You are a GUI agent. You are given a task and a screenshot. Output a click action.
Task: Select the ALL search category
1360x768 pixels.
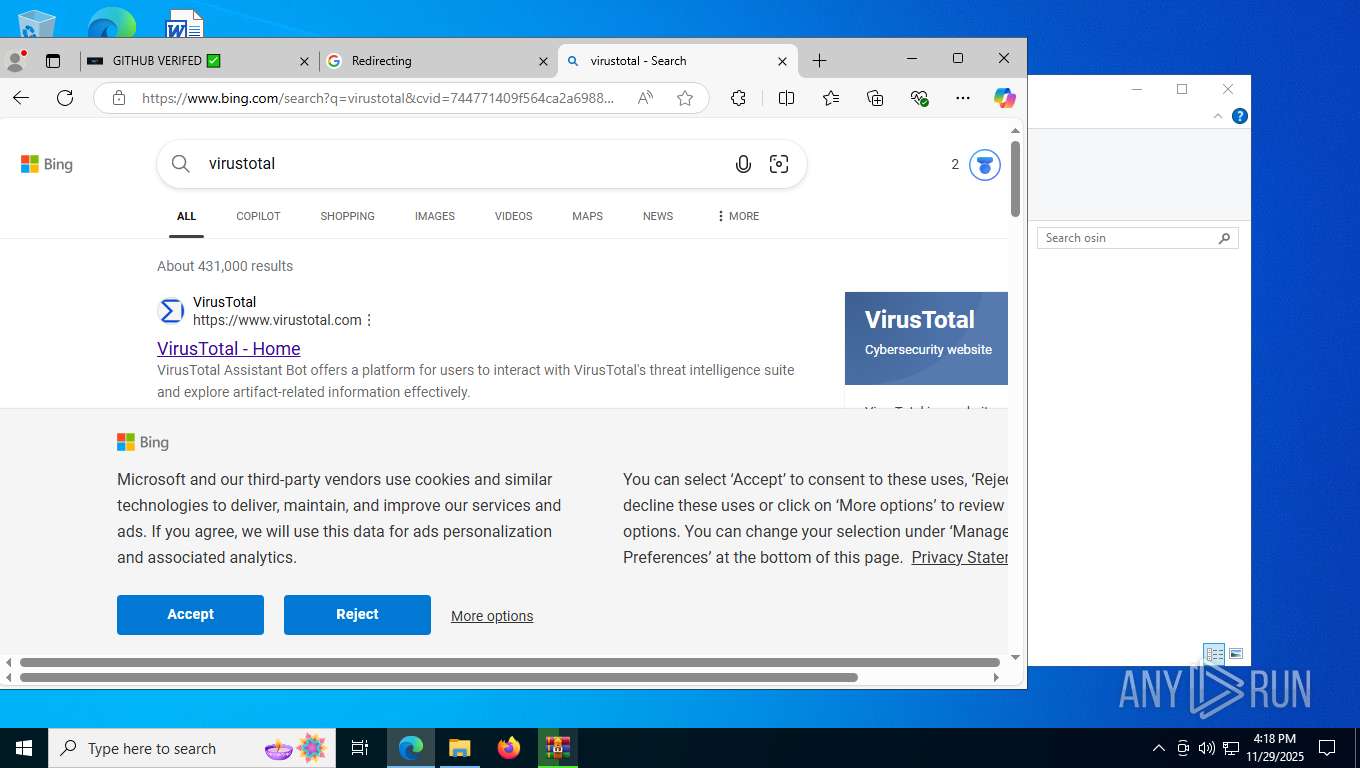[186, 216]
